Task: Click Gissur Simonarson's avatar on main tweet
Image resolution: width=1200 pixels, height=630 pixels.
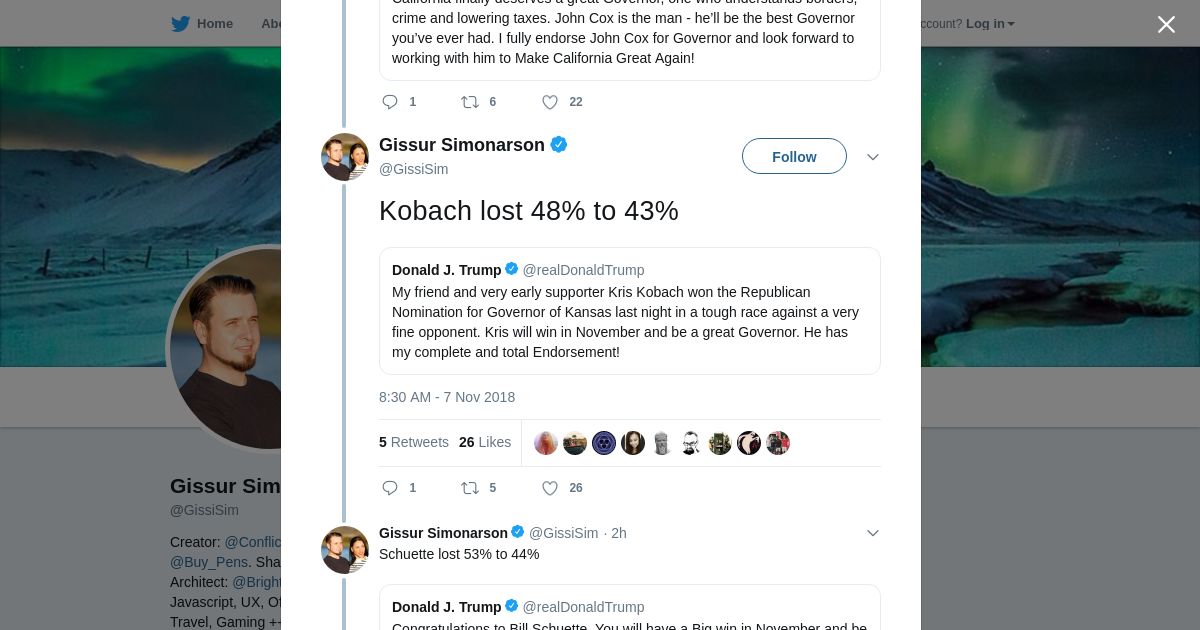Action: (345, 157)
